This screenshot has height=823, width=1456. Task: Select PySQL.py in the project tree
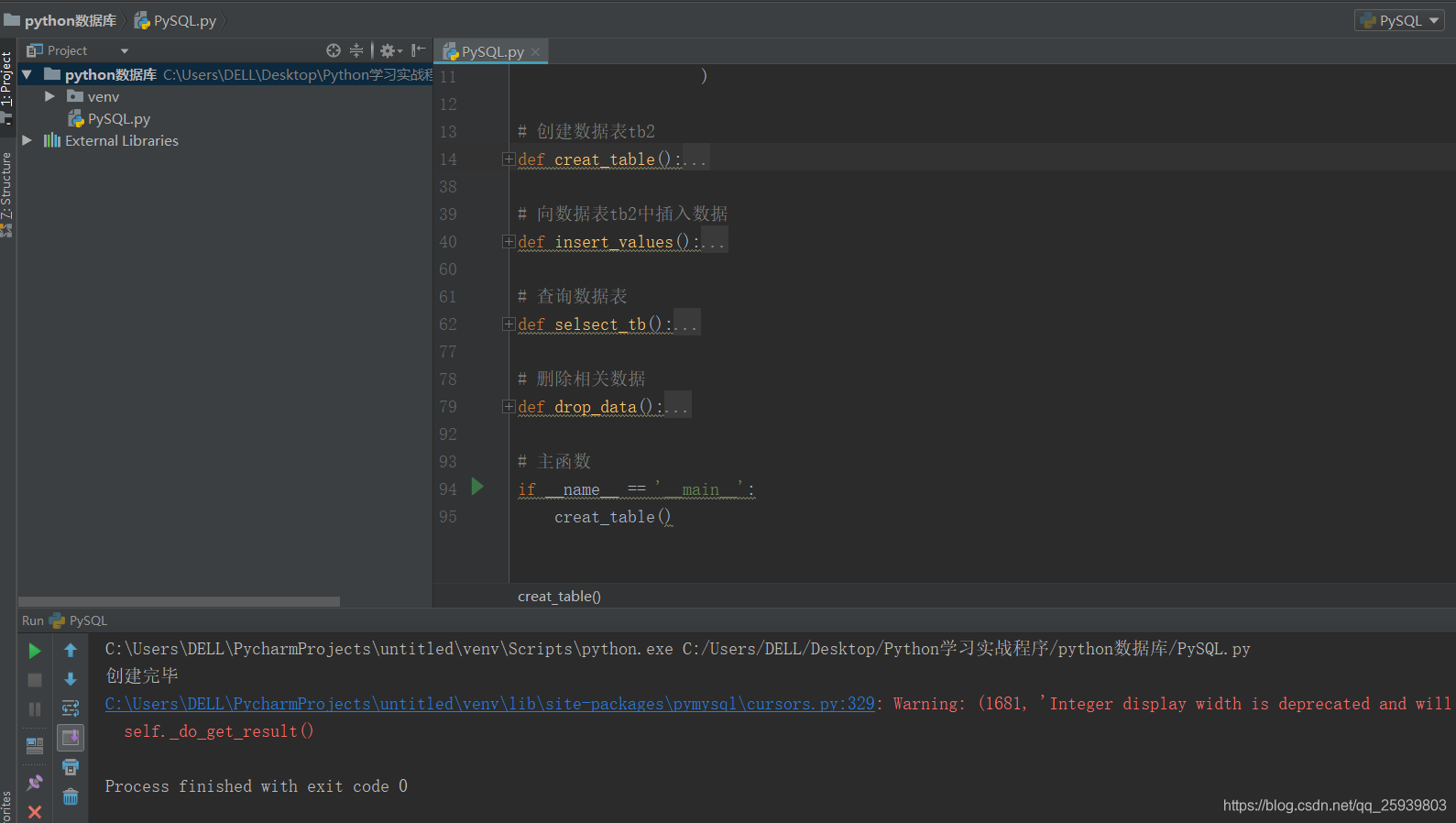point(119,119)
